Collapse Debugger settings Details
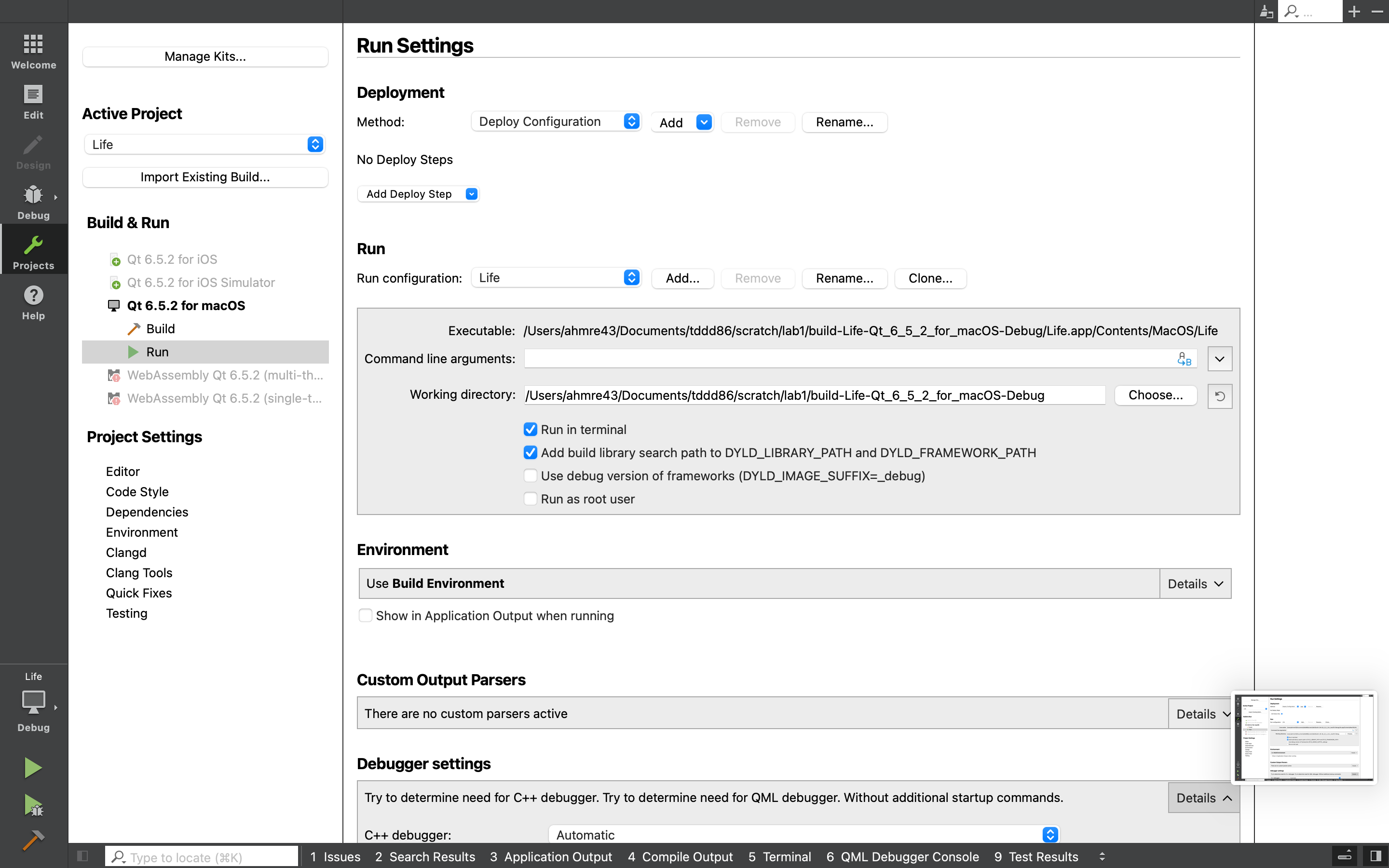The height and width of the screenshot is (868, 1389). (1204, 798)
